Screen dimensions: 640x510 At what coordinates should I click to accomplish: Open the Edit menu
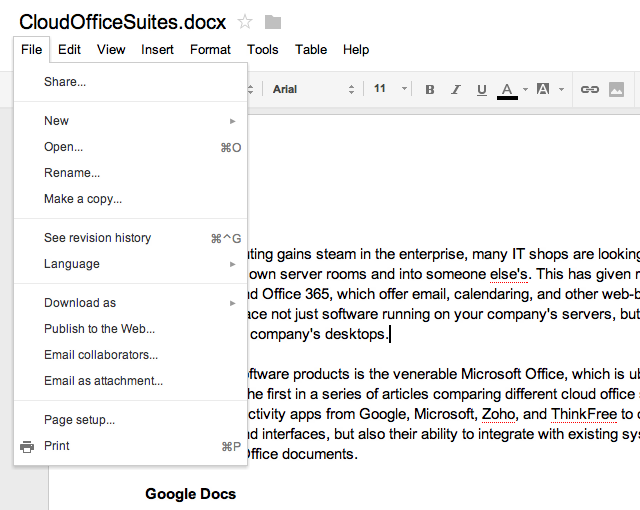(69, 49)
